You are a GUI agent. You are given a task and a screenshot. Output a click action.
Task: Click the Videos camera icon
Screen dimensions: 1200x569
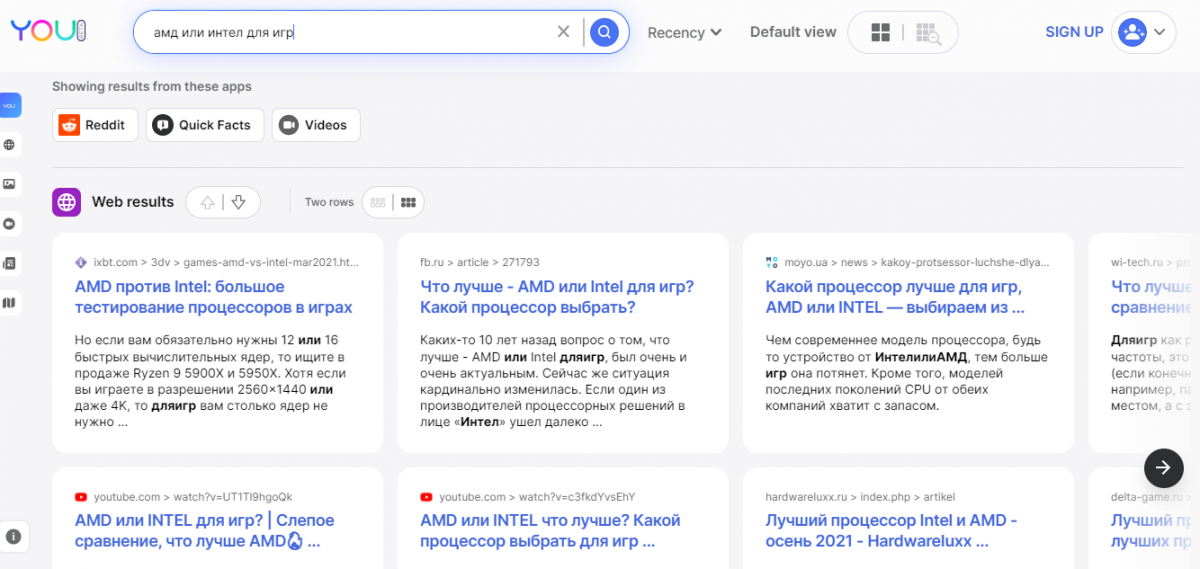click(x=288, y=125)
